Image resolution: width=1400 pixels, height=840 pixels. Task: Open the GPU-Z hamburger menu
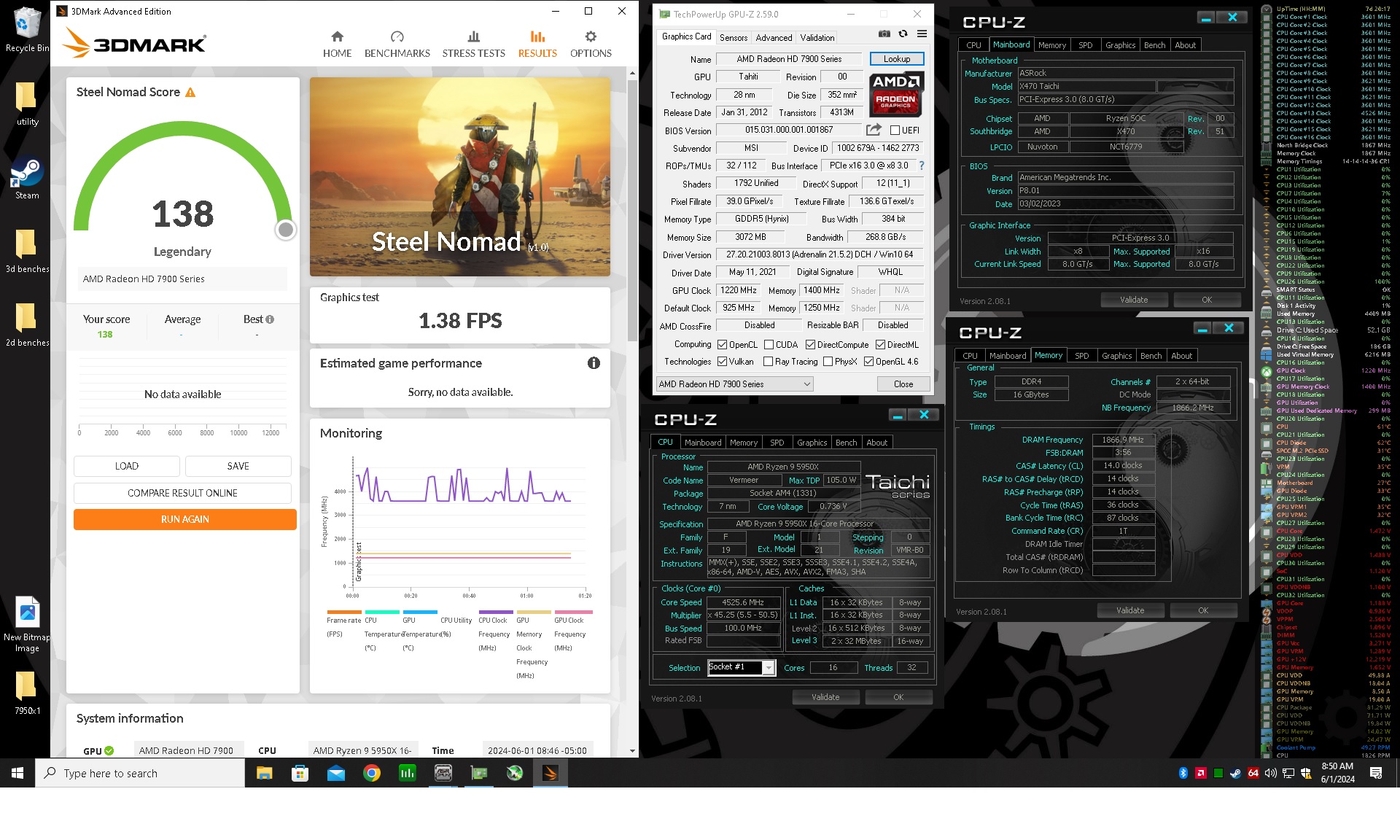click(x=922, y=34)
